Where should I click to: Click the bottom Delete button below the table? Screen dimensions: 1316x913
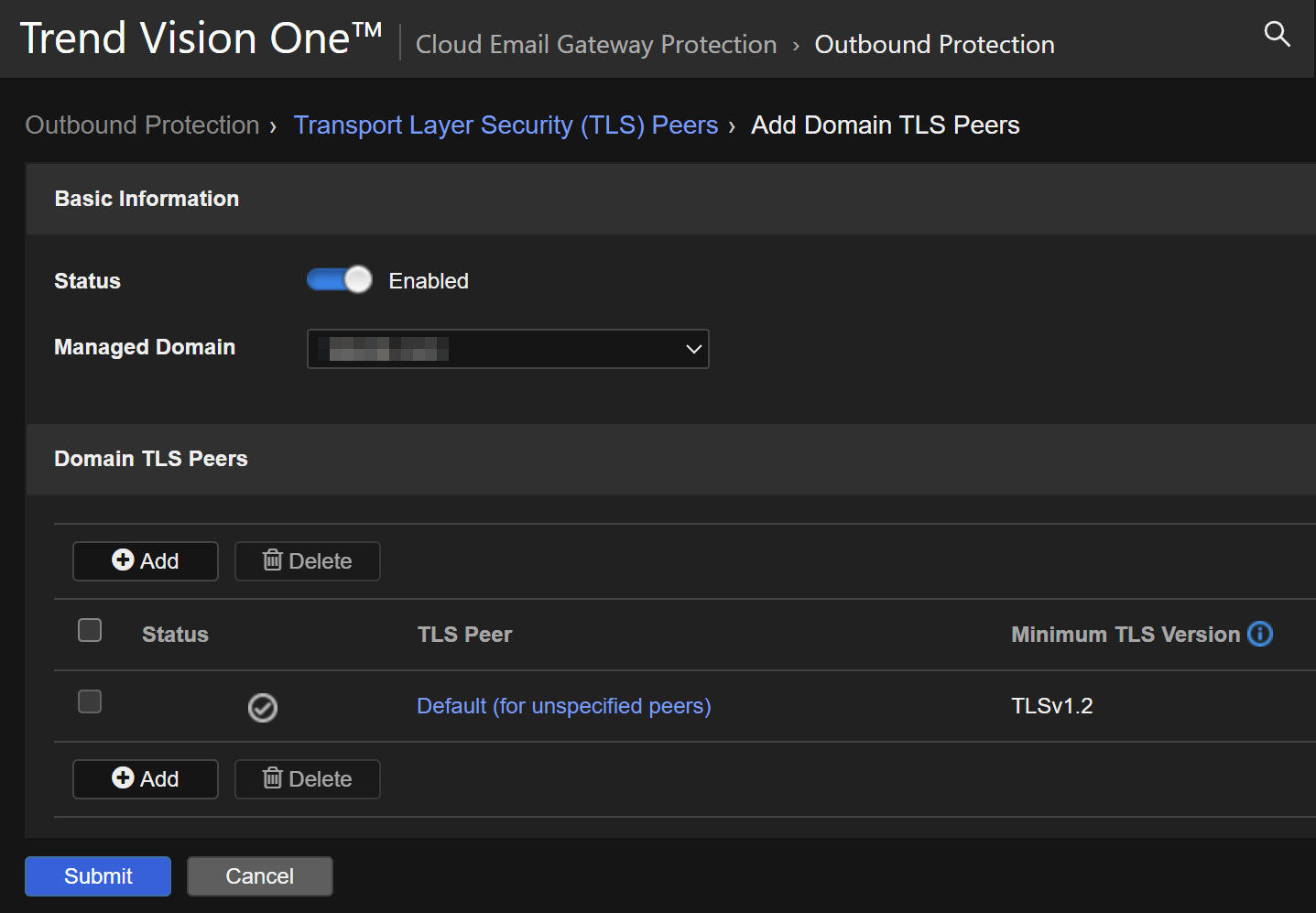point(308,779)
